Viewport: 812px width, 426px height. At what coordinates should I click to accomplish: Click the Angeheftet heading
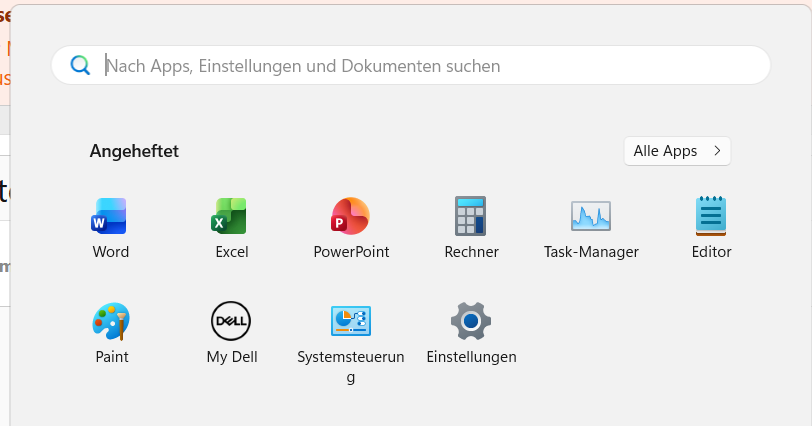134,151
